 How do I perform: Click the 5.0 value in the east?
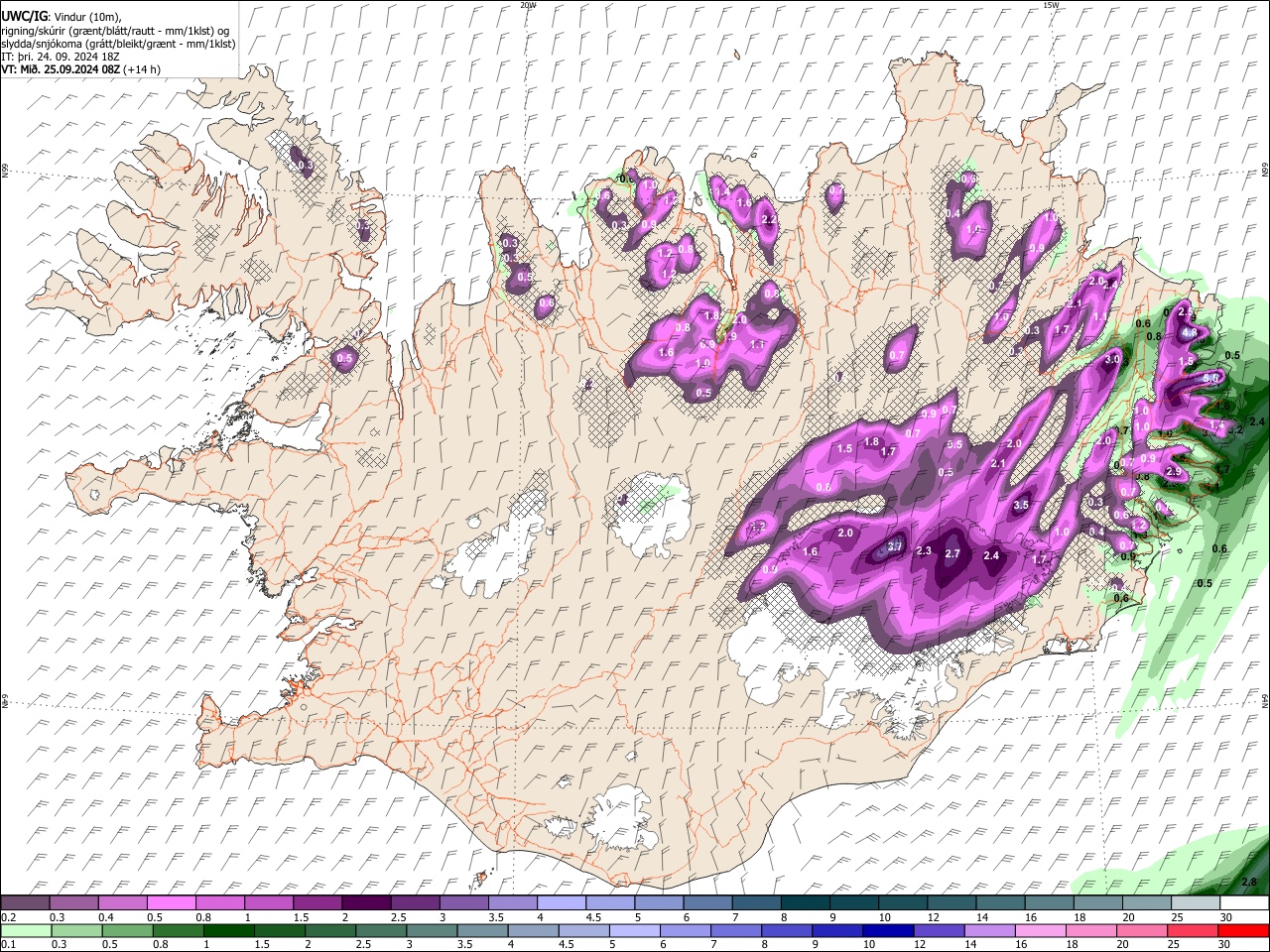pos(1210,378)
